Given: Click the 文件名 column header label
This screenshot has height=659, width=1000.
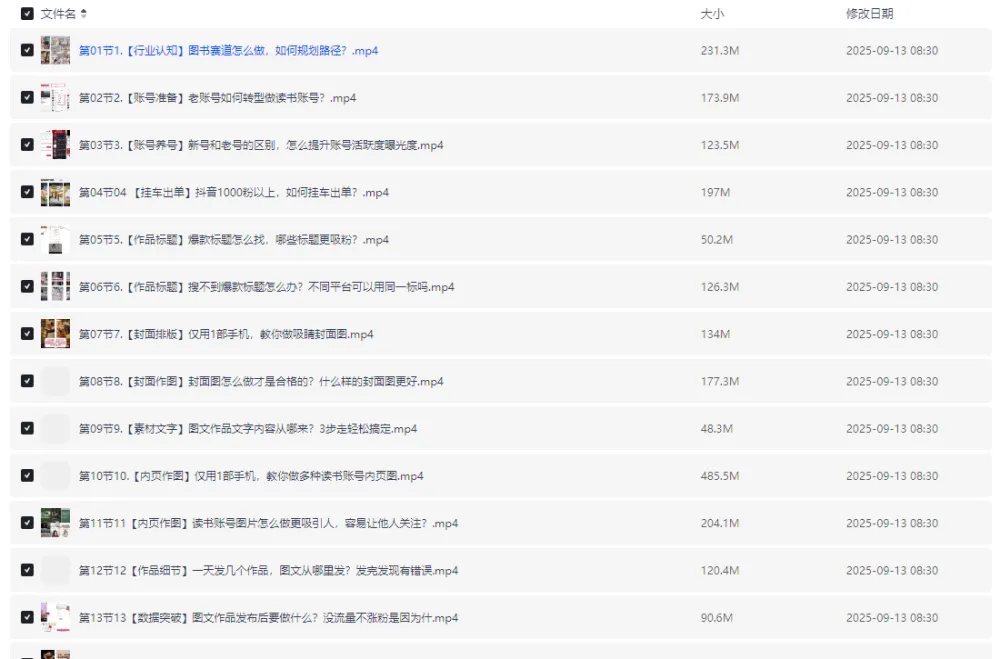Looking at the screenshot, I should click(60, 15).
